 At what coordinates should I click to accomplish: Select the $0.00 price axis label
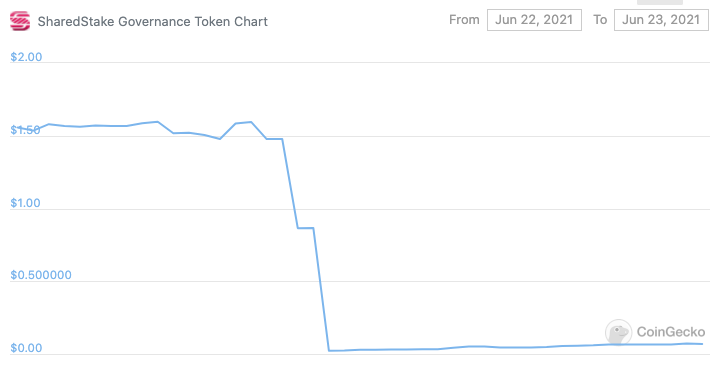(x=26, y=348)
